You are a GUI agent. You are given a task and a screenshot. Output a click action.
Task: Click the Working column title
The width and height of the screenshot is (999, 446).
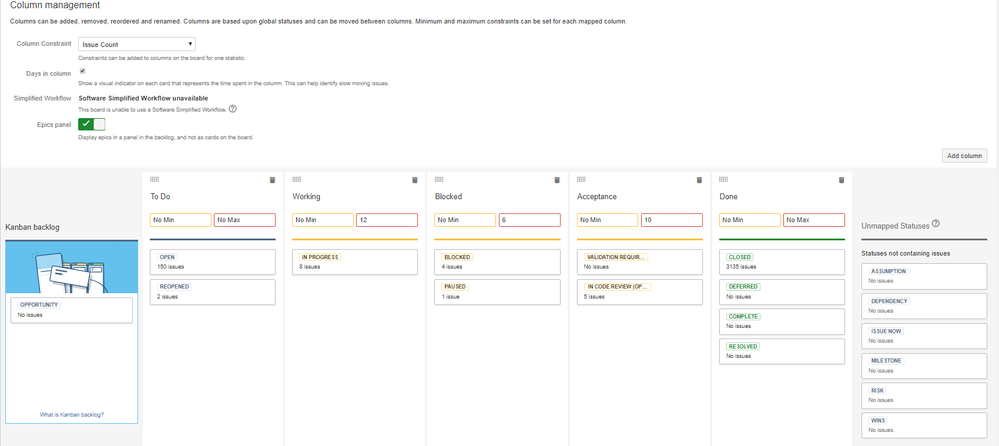(x=306, y=197)
